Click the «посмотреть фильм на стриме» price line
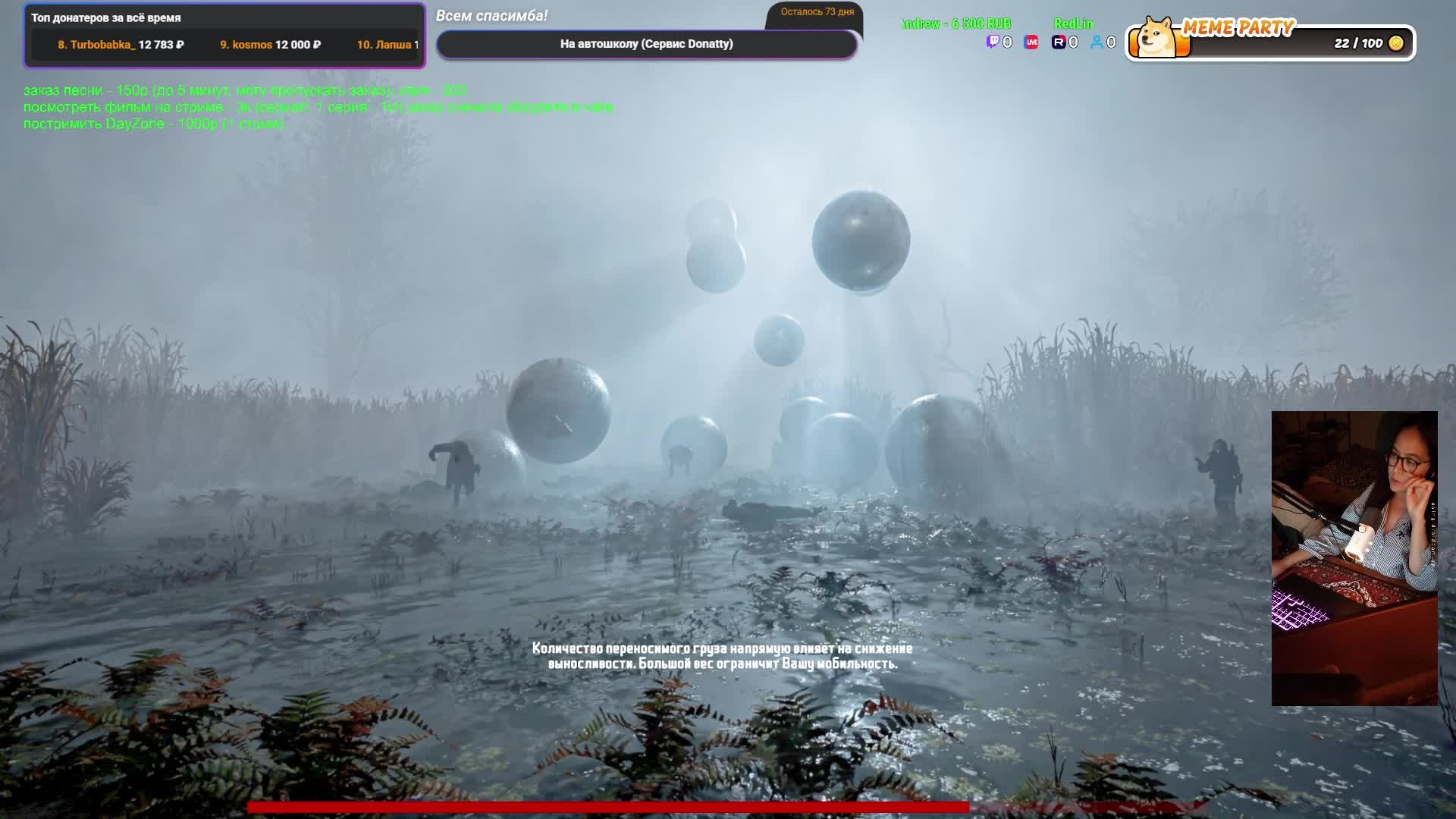The width and height of the screenshot is (1456, 819). [318, 107]
